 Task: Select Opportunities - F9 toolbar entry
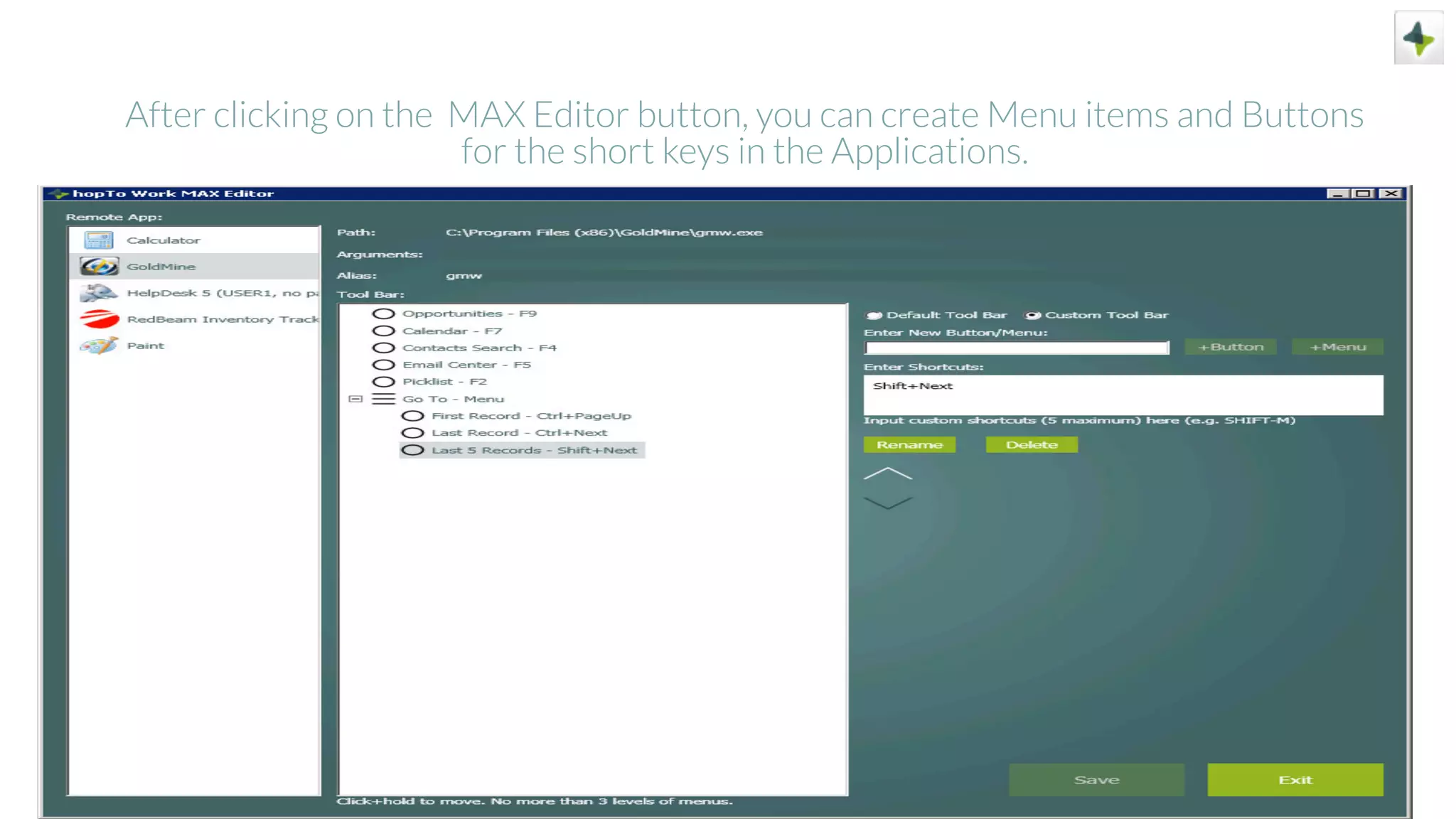pyautogui.click(x=469, y=314)
